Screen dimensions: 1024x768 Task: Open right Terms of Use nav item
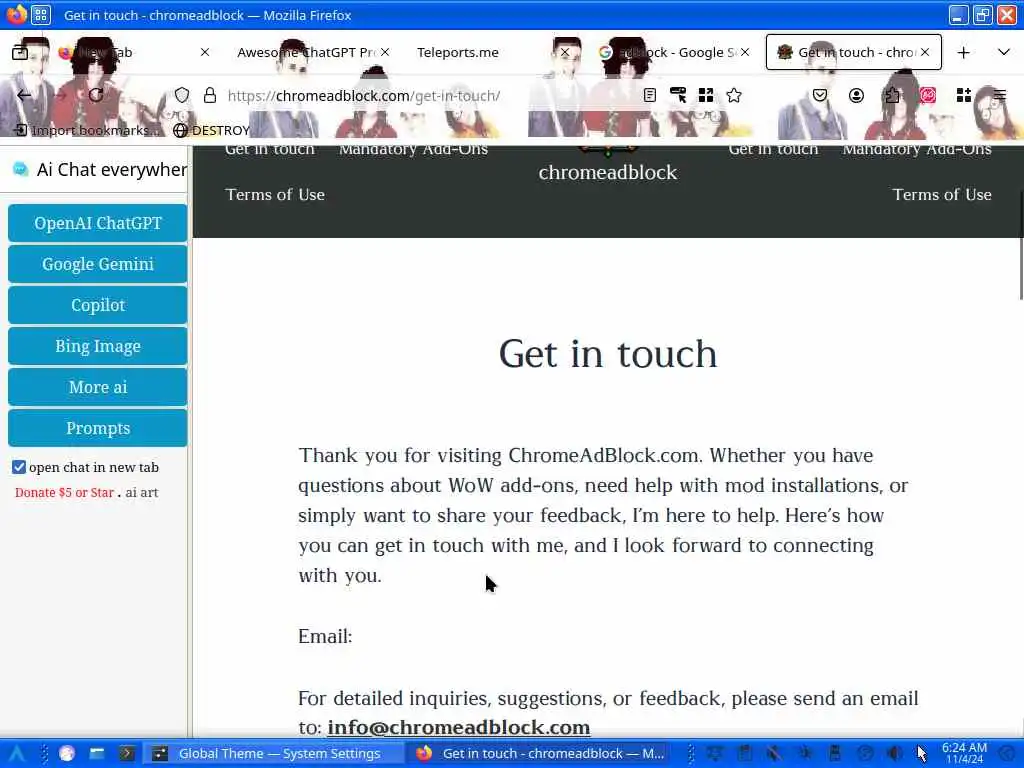pyautogui.click(x=942, y=195)
